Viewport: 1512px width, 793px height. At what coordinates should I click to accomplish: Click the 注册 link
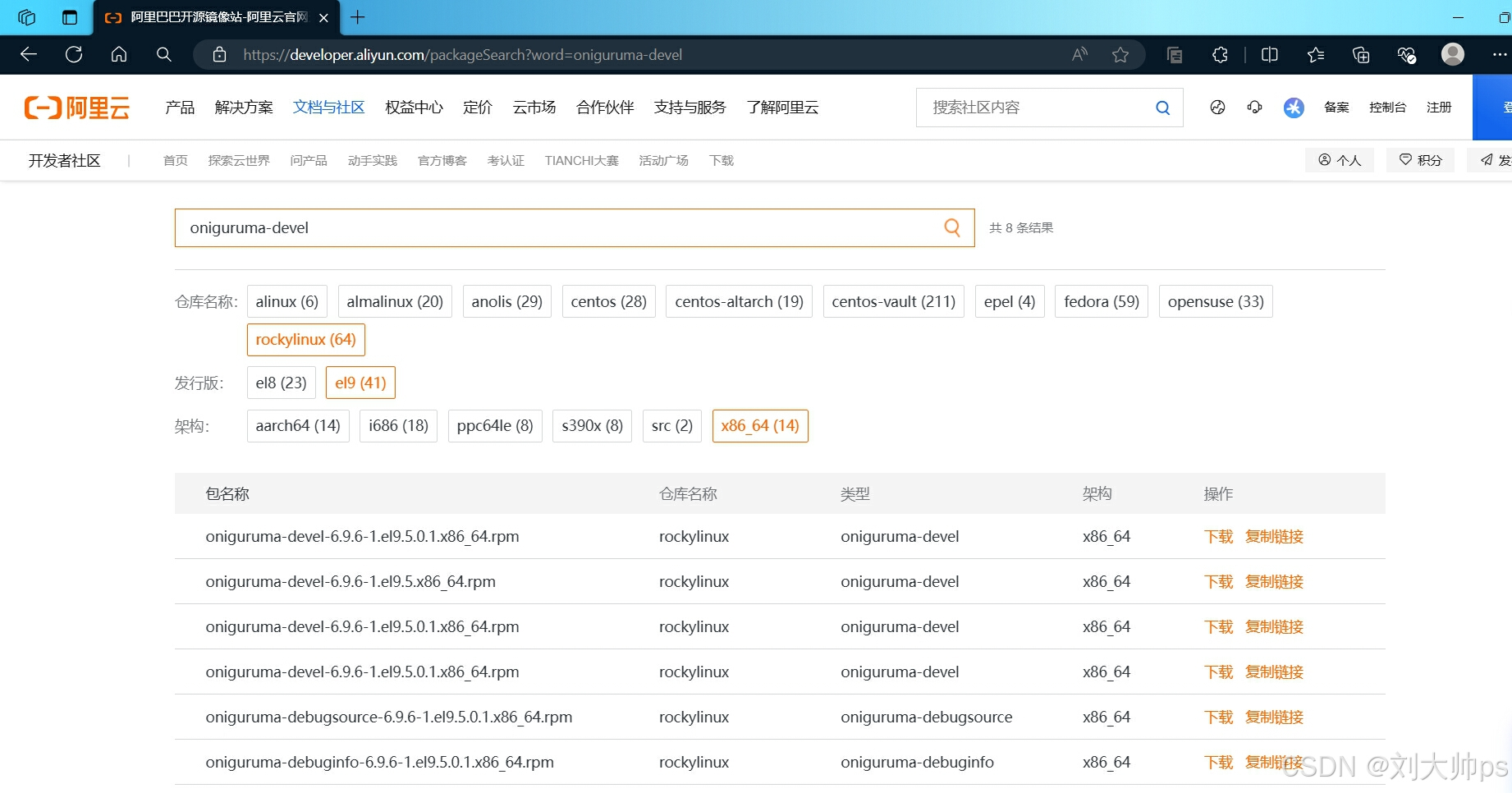[1439, 108]
